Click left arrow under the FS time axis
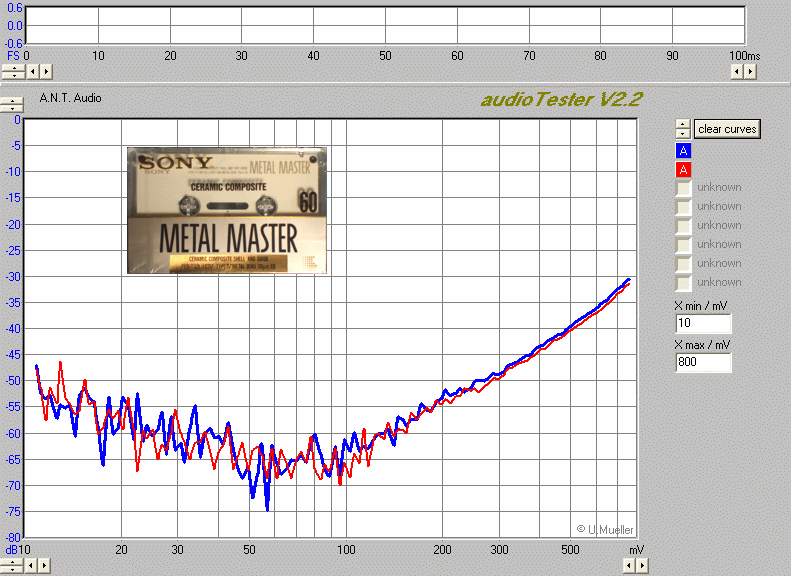This screenshot has width=791, height=576. 33,71
